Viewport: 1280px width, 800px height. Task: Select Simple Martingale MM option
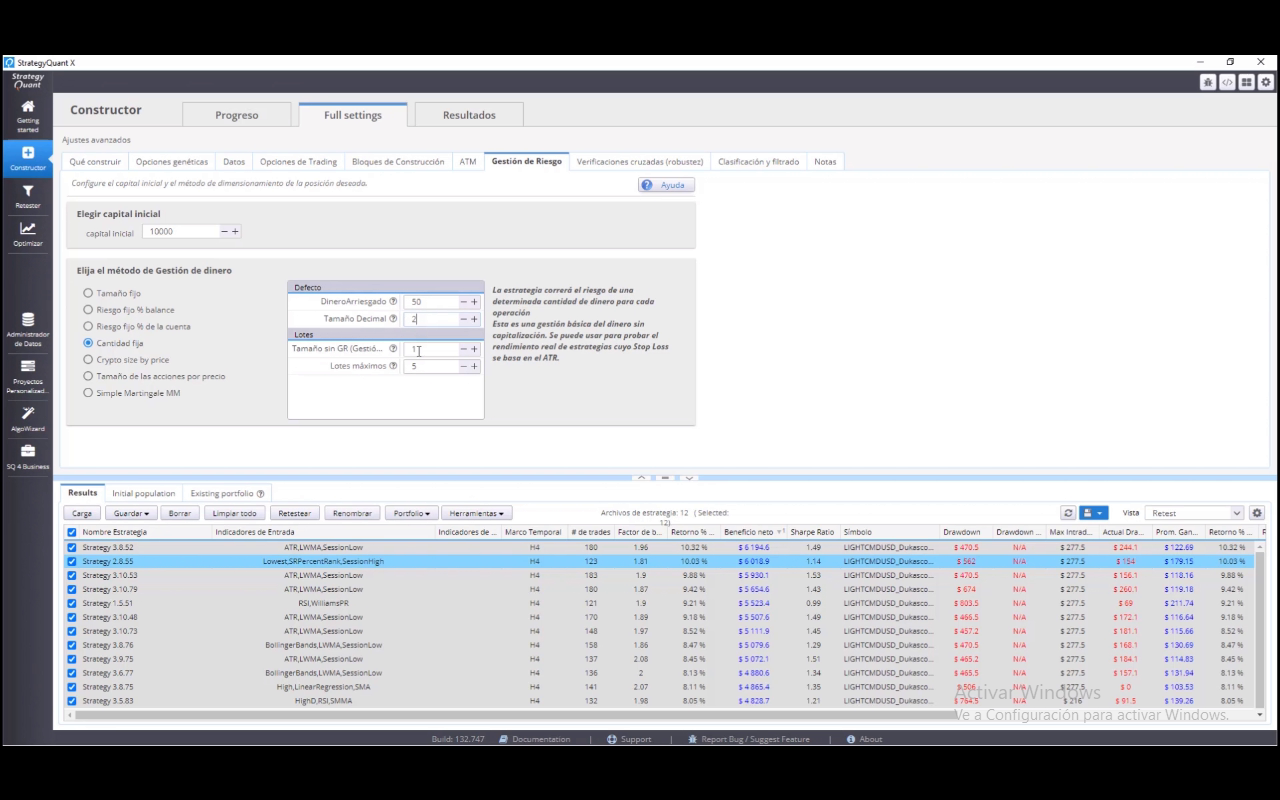pyautogui.click(x=88, y=393)
